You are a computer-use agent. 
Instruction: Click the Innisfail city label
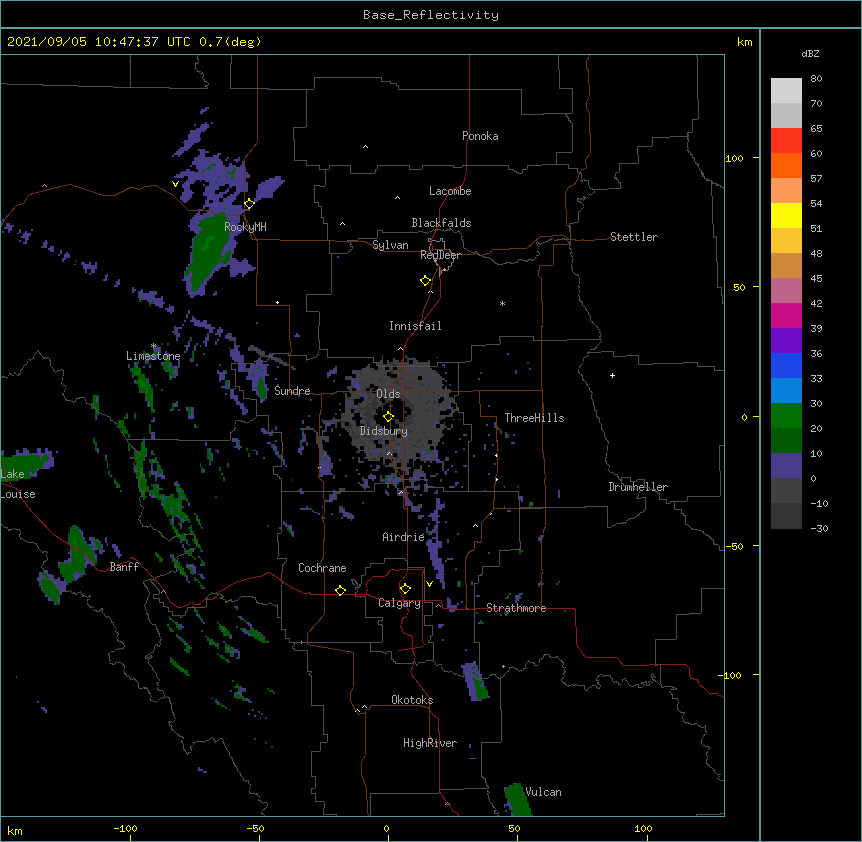click(415, 326)
